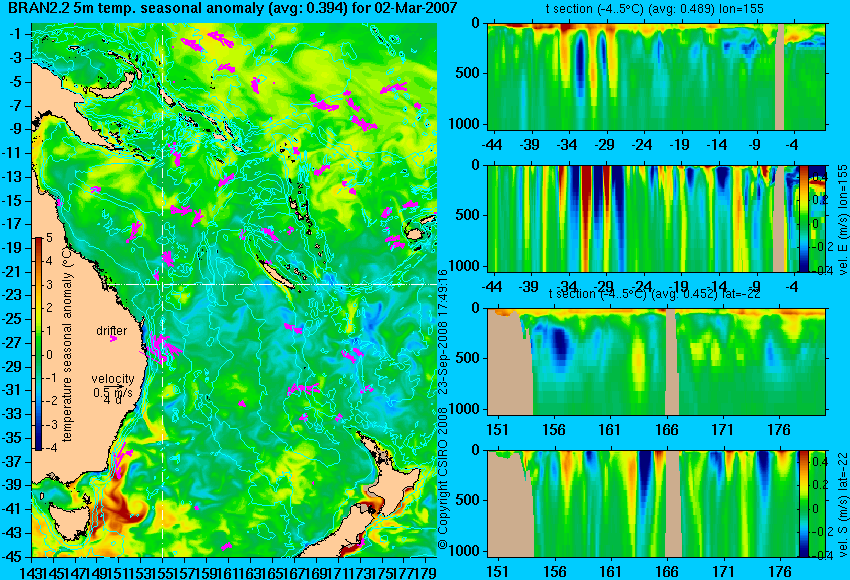This screenshot has height=580, width=850.
Task: Click the '1000' depth label of the vel. S plot
Action: [x=465, y=551]
